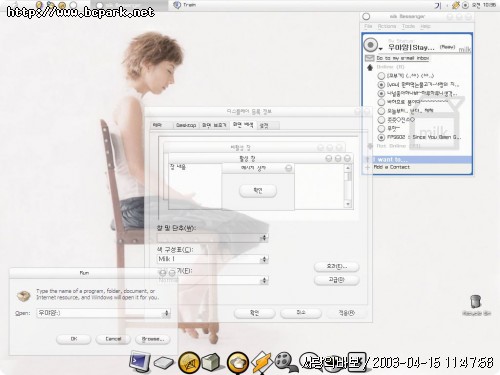Click the Run dialog box icon
The height and width of the screenshot is (375, 500).
point(23,295)
